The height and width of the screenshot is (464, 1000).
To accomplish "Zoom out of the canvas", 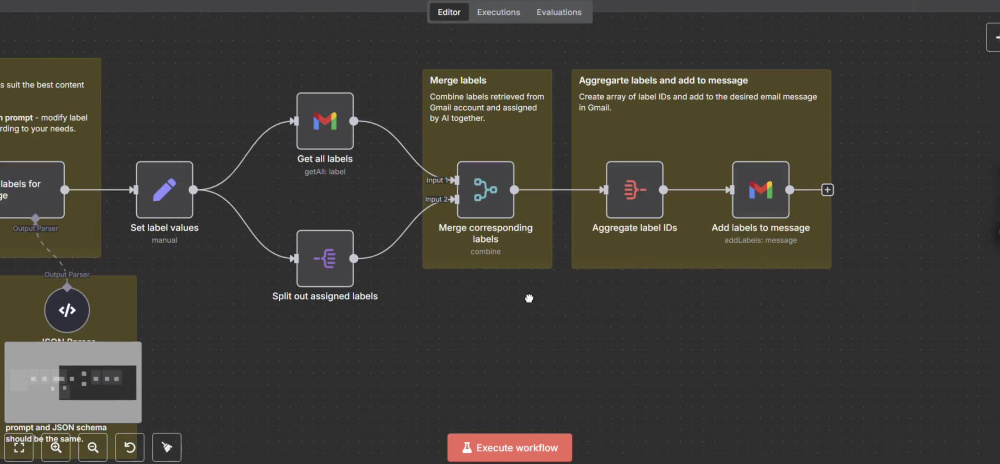I will (x=93, y=447).
